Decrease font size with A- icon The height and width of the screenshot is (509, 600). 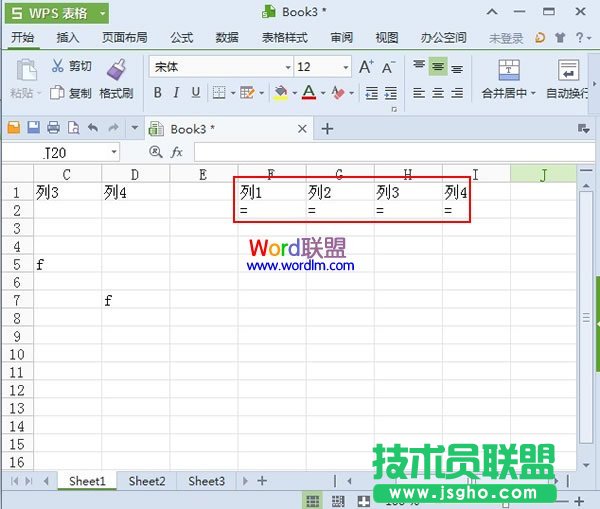(389, 67)
